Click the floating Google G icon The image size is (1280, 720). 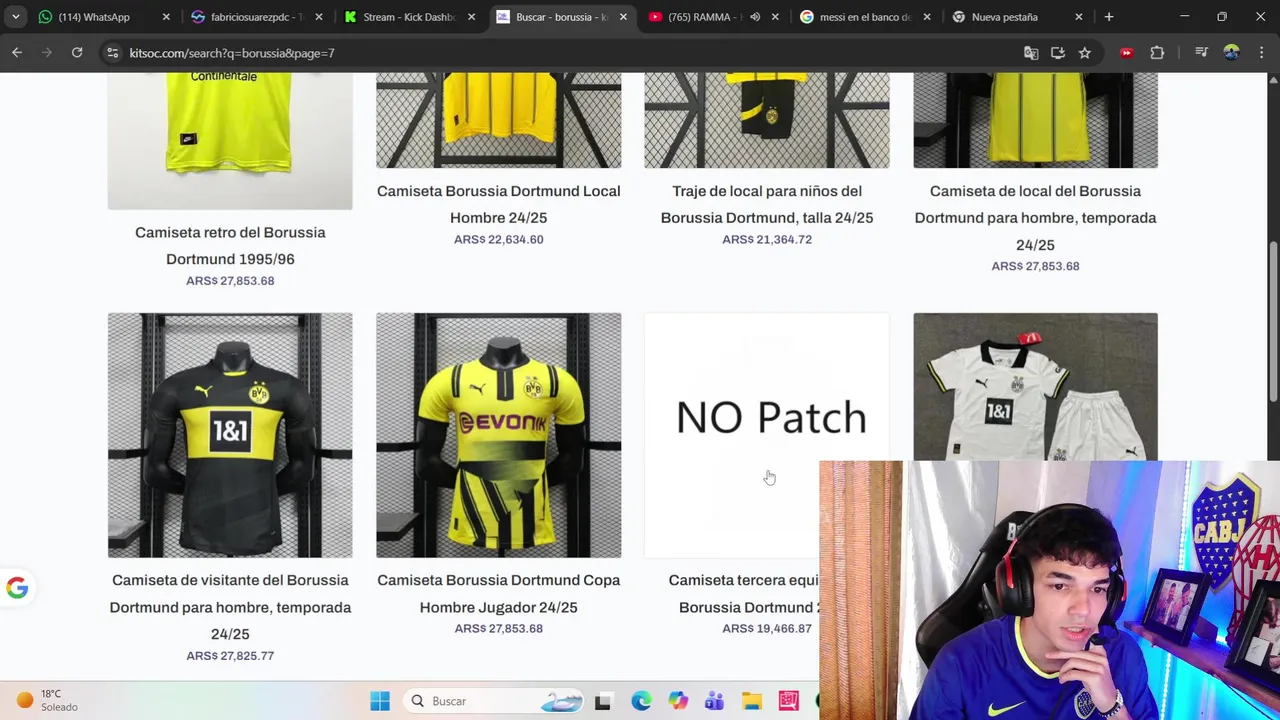point(17,588)
